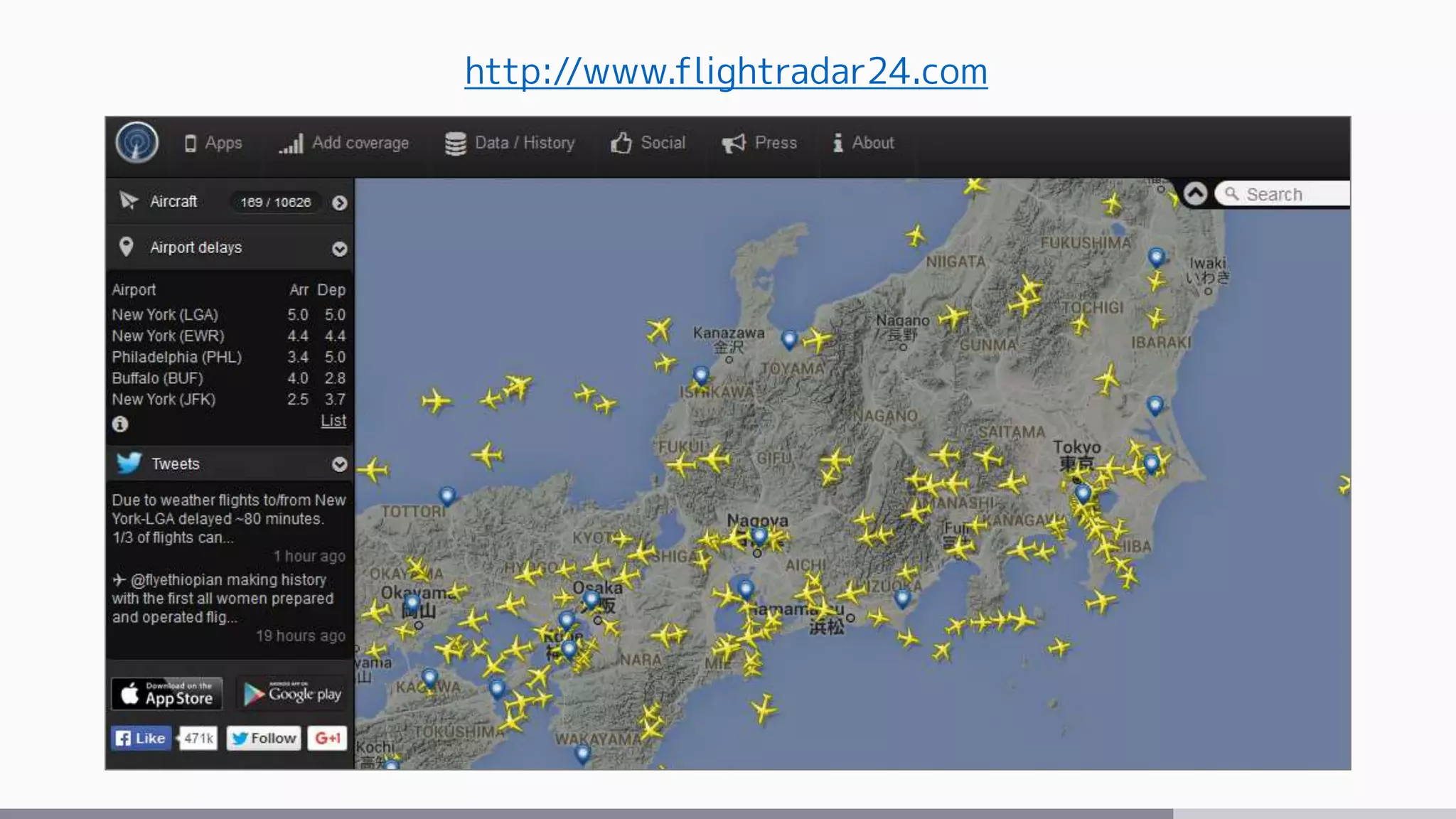Click Download on the App Store badge
1456x819 pixels.
click(167, 694)
